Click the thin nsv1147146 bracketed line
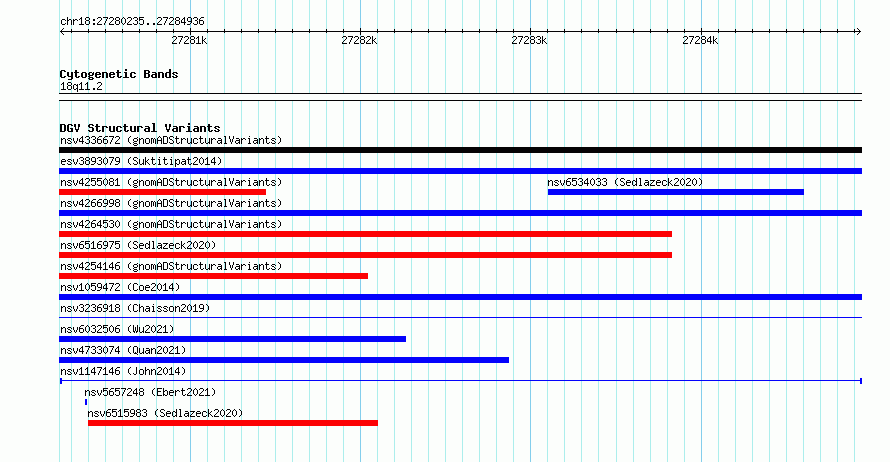Image resolution: width=890 pixels, height=462 pixels. pyautogui.click(x=460, y=381)
